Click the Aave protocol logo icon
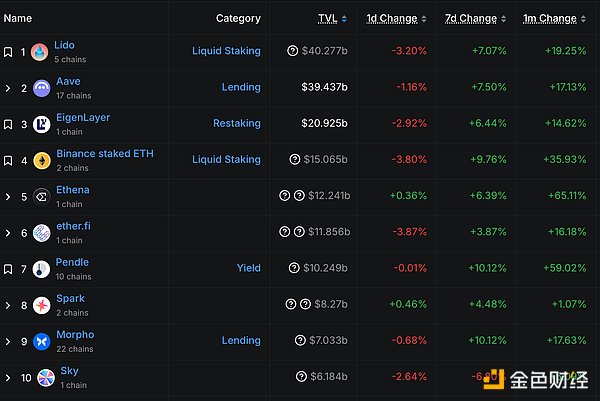This screenshot has width=600, height=401. 40,88
